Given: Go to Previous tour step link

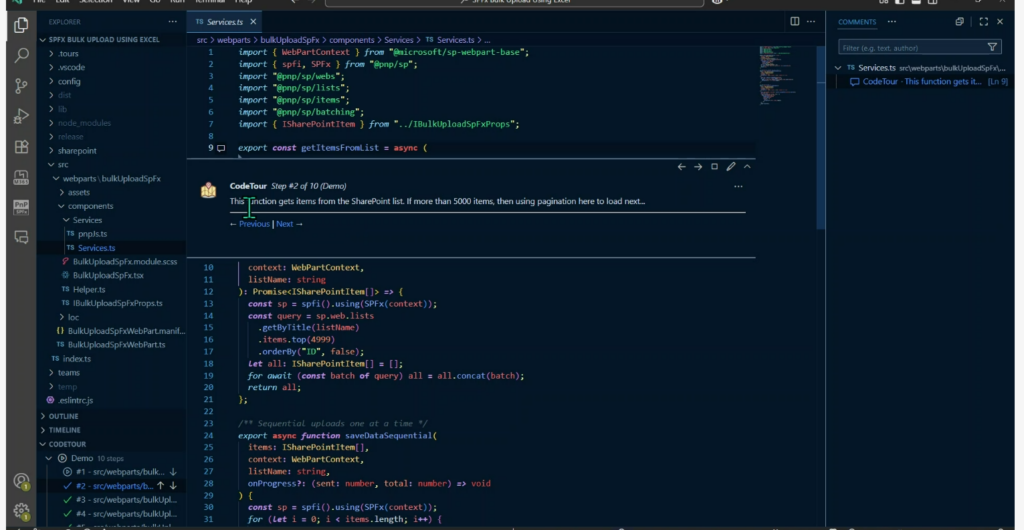Looking at the screenshot, I should pyautogui.click(x=254, y=224).
